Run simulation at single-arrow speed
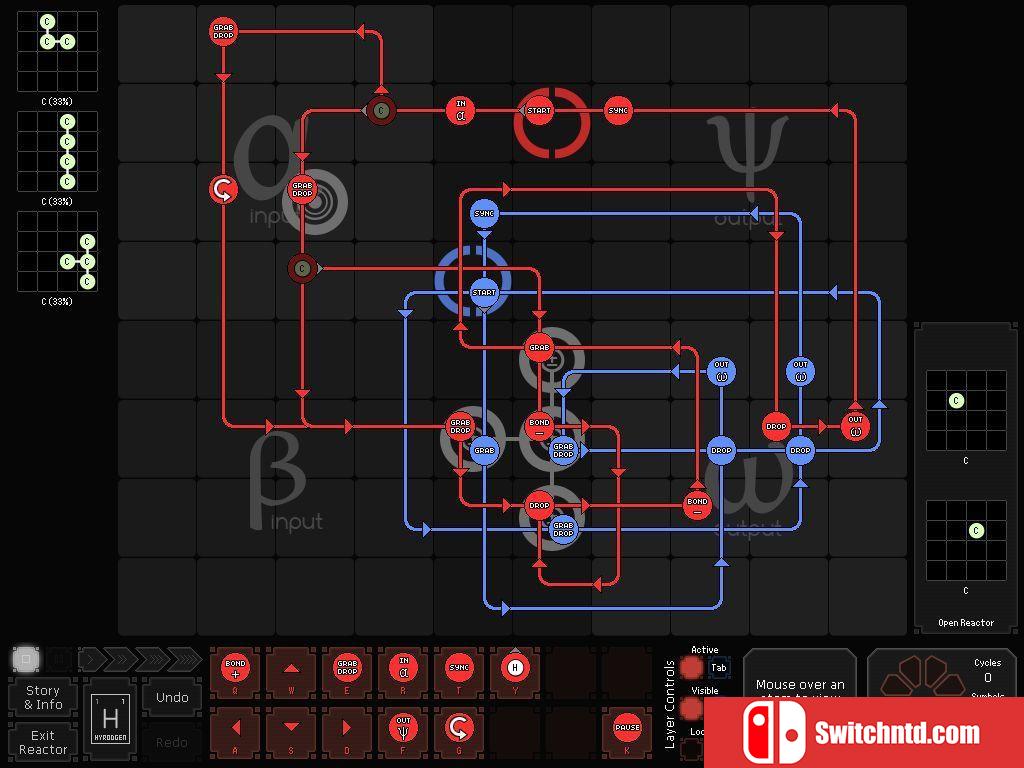The height and width of the screenshot is (768, 1024). click(x=91, y=659)
